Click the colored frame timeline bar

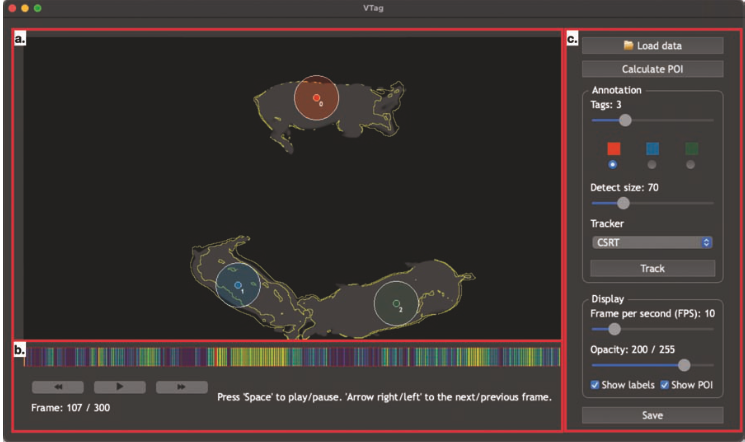(x=292, y=356)
